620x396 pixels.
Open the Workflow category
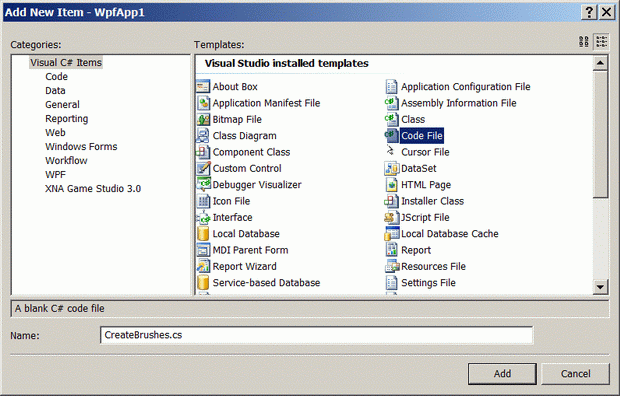(66, 161)
